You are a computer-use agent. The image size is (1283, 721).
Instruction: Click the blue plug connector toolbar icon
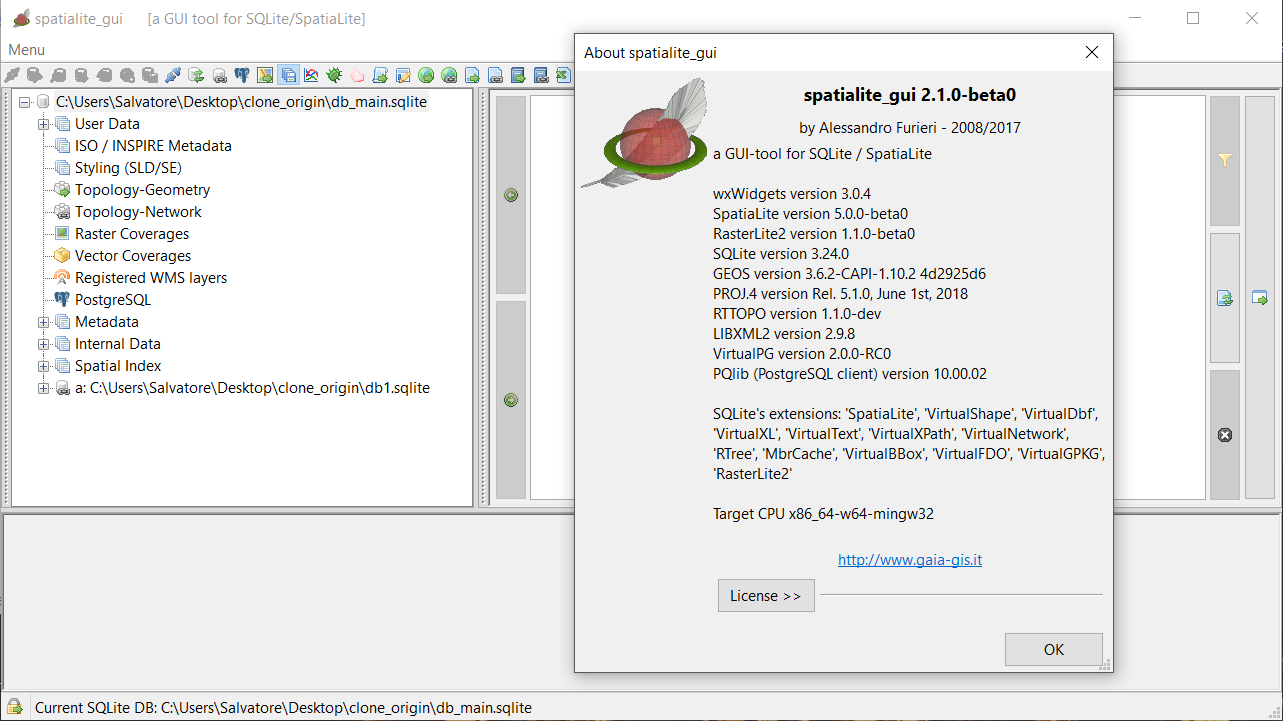pyautogui.click(x=173, y=75)
